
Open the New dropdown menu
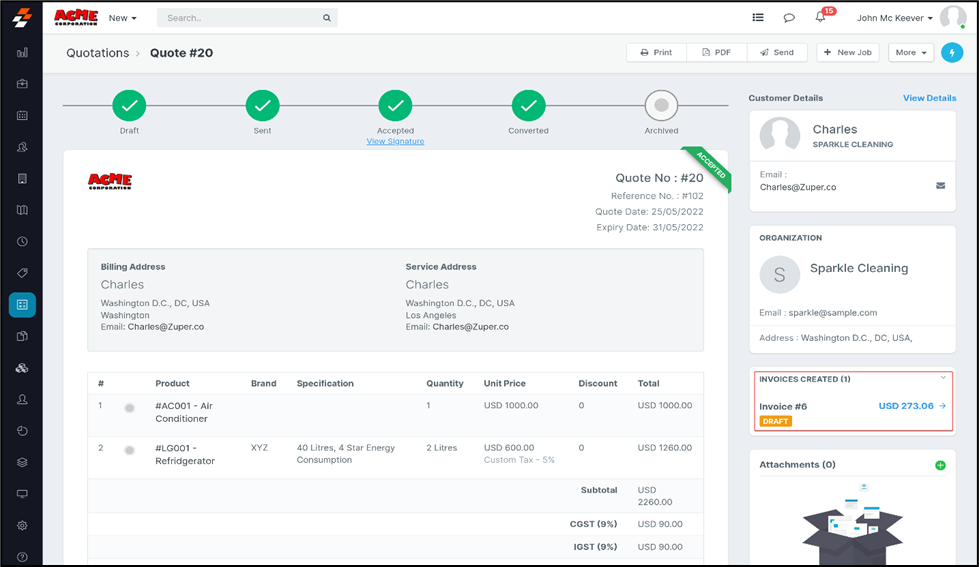(122, 18)
